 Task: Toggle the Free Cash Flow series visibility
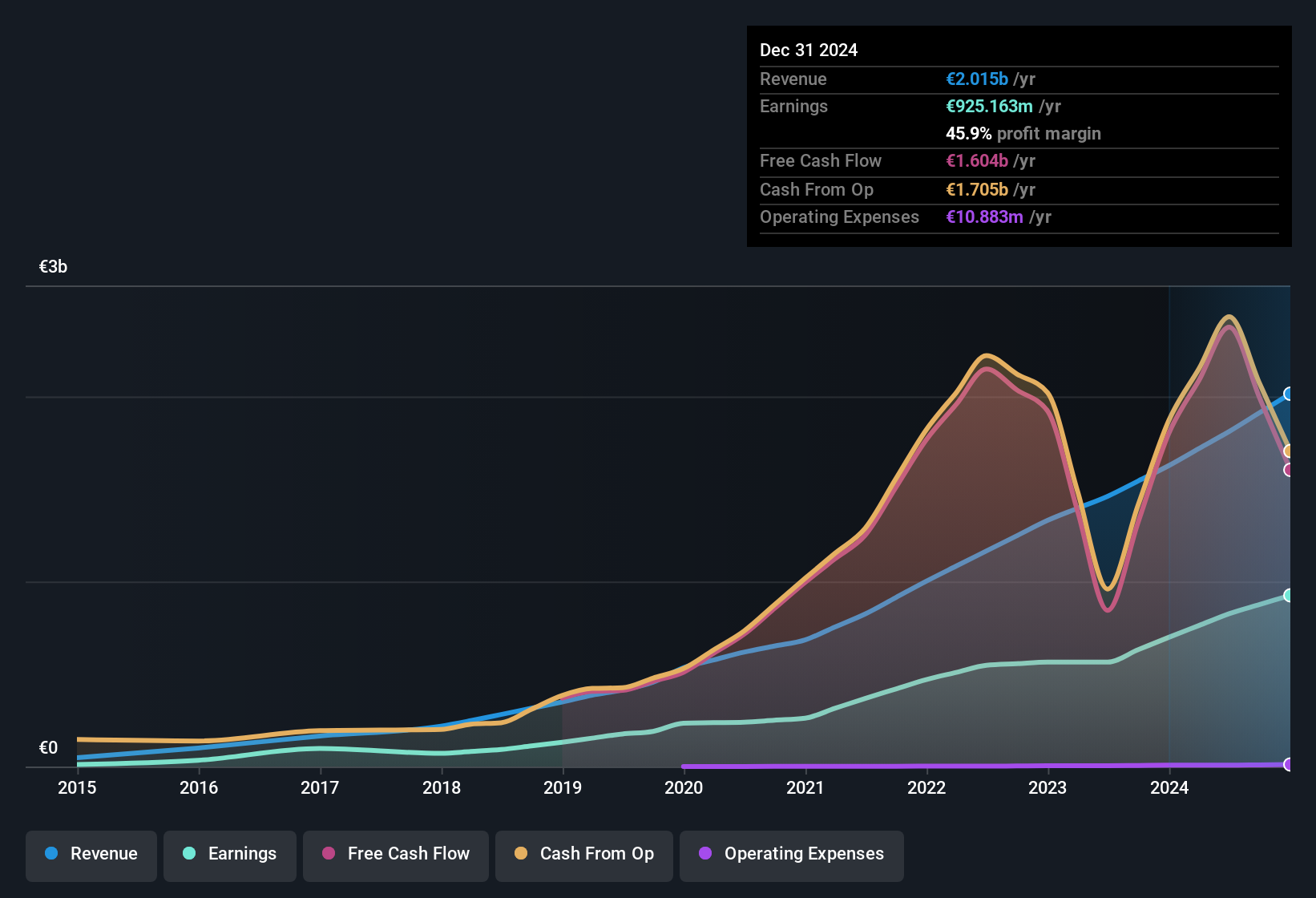(395, 854)
